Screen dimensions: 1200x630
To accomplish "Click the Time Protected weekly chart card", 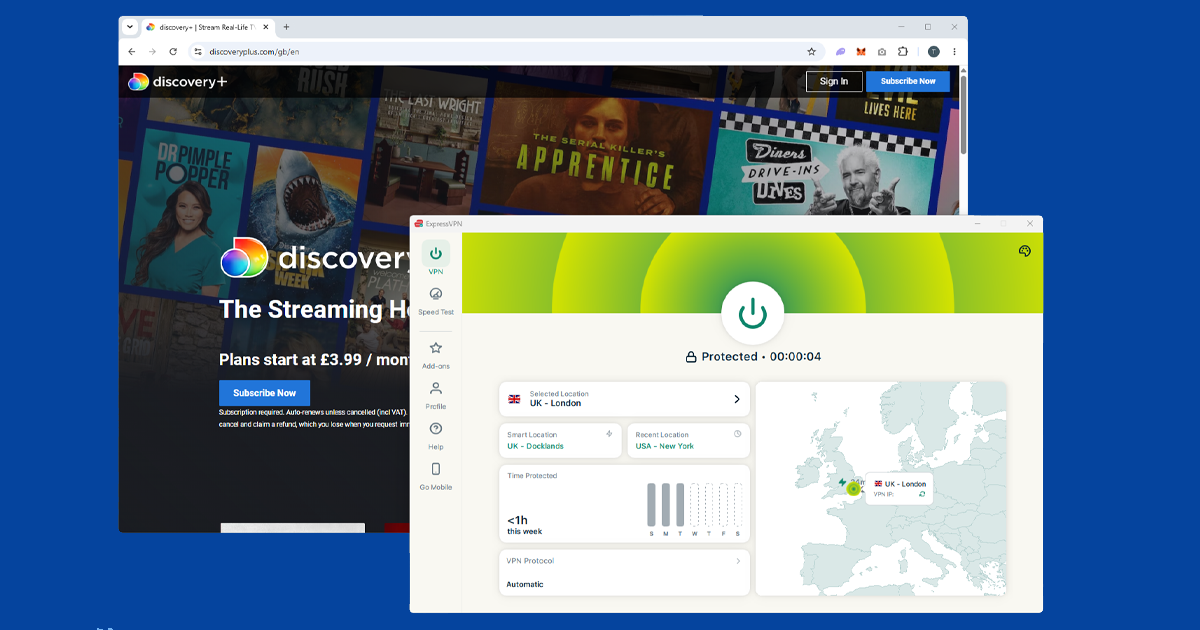I will click(624, 504).
